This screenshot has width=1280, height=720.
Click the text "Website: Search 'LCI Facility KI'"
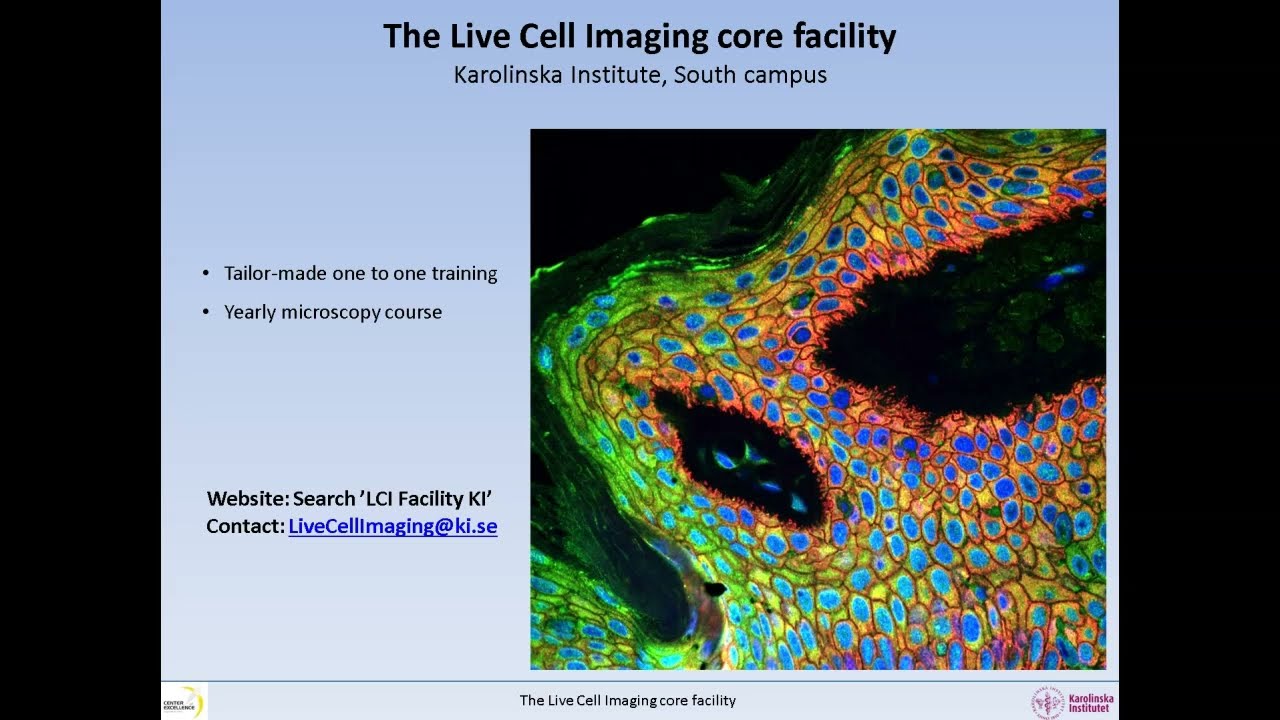tap(349, 498)
